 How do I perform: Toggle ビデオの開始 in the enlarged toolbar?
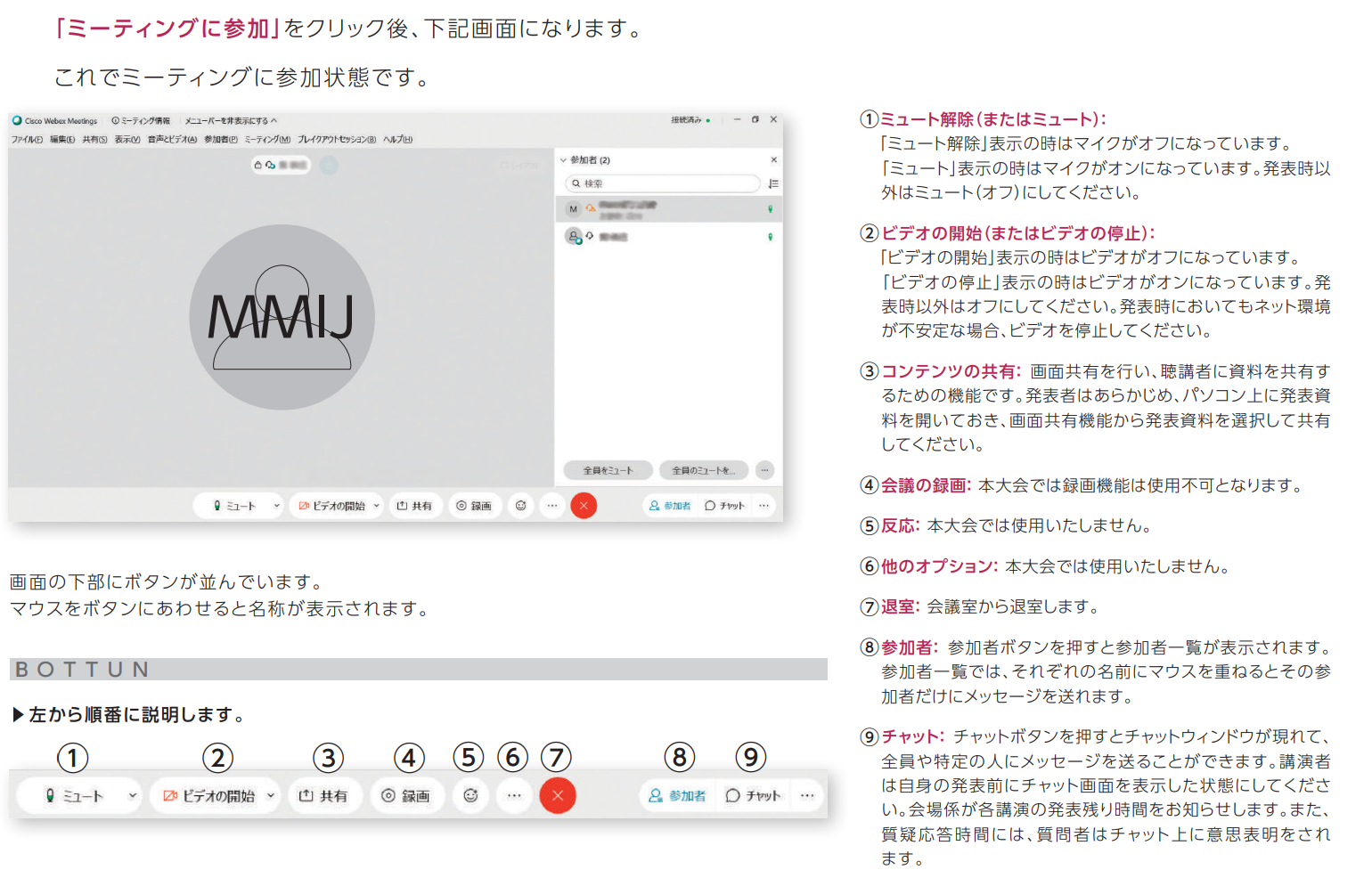coord(209,795)
